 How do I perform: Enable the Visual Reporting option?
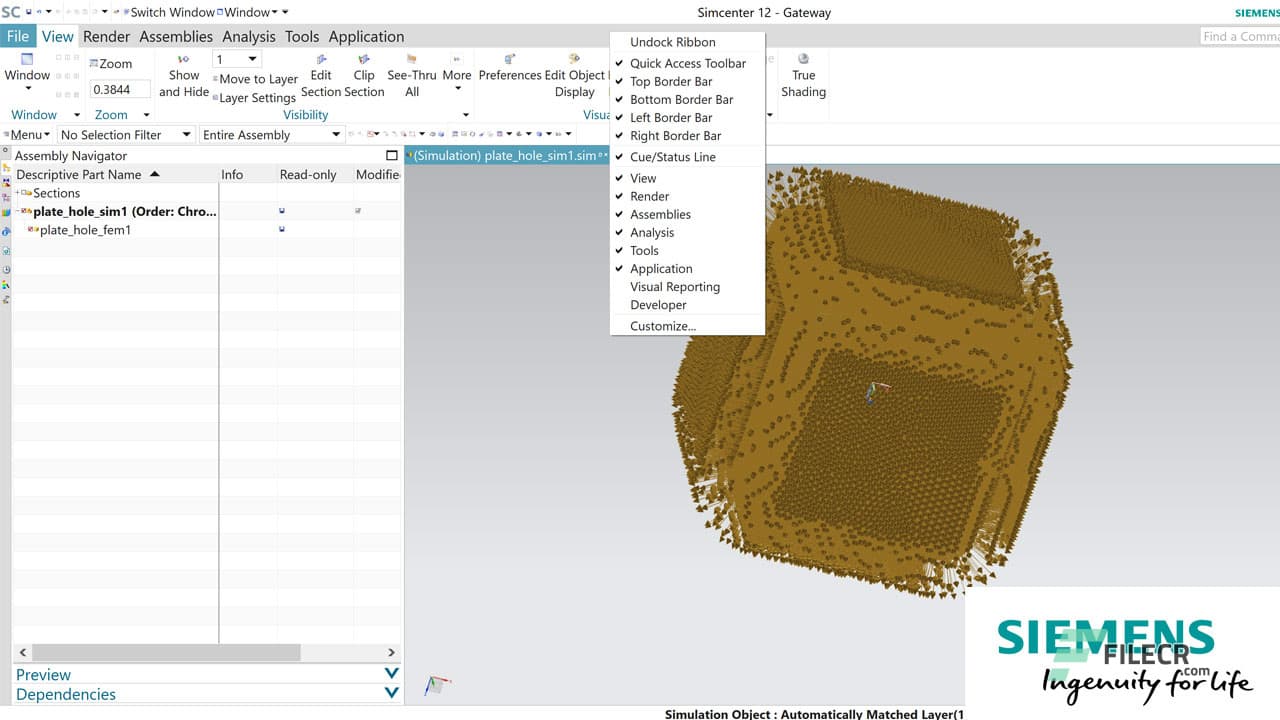pyautogui.click(x=674, y=287)
